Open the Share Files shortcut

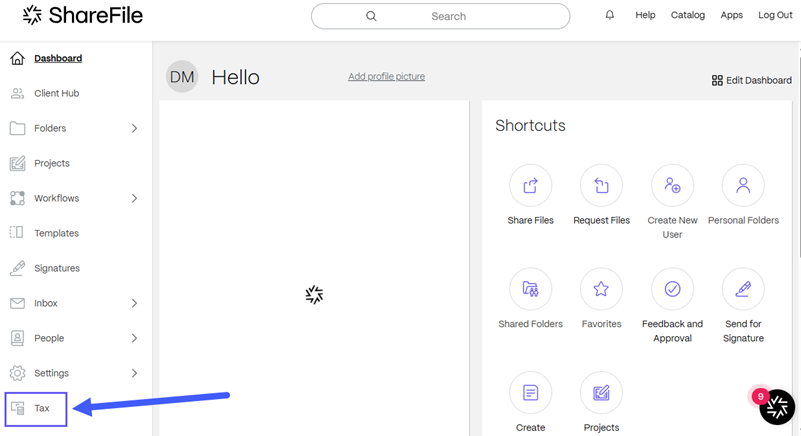[x=530, y=186]
